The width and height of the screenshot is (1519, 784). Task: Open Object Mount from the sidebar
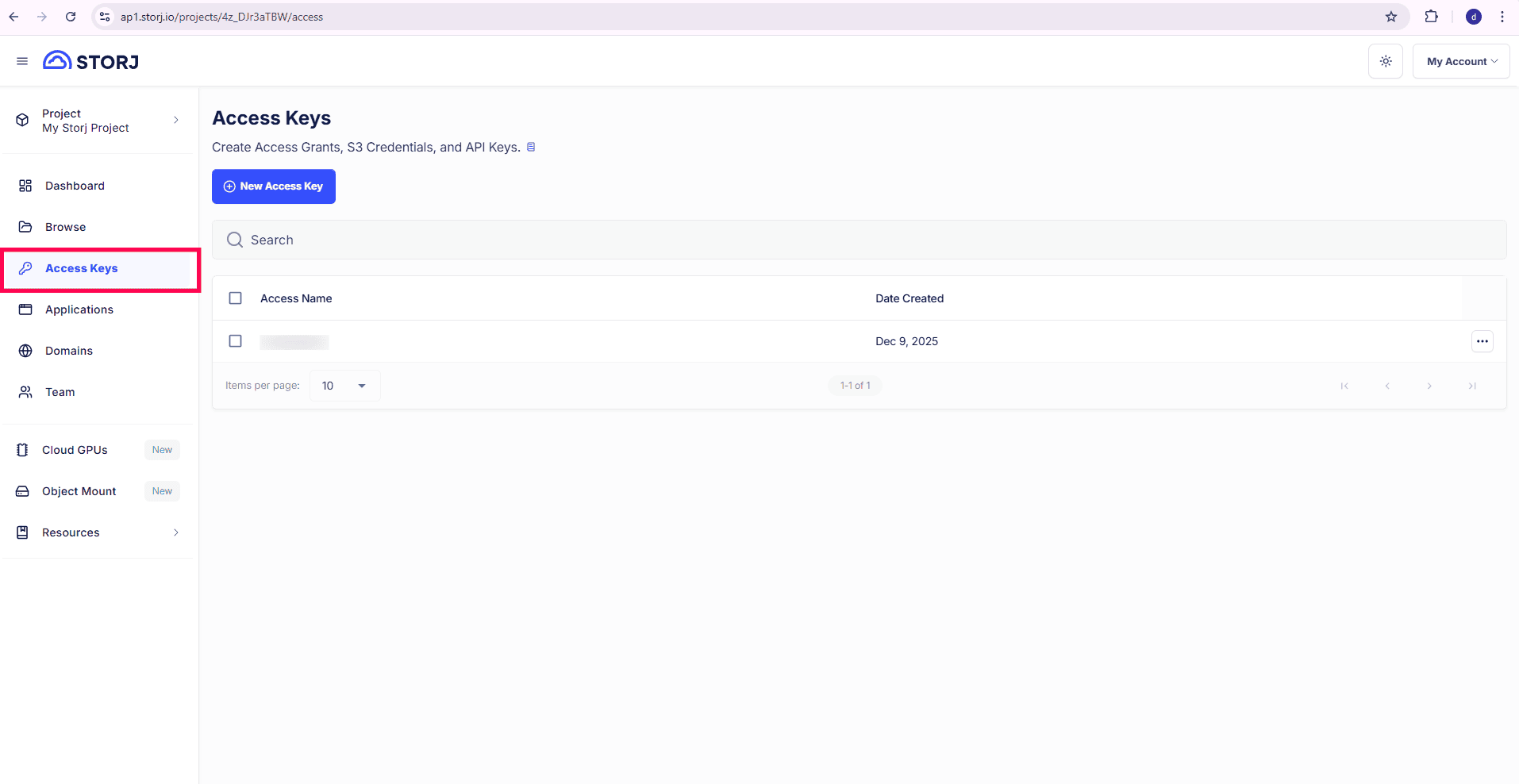point(79,490)
